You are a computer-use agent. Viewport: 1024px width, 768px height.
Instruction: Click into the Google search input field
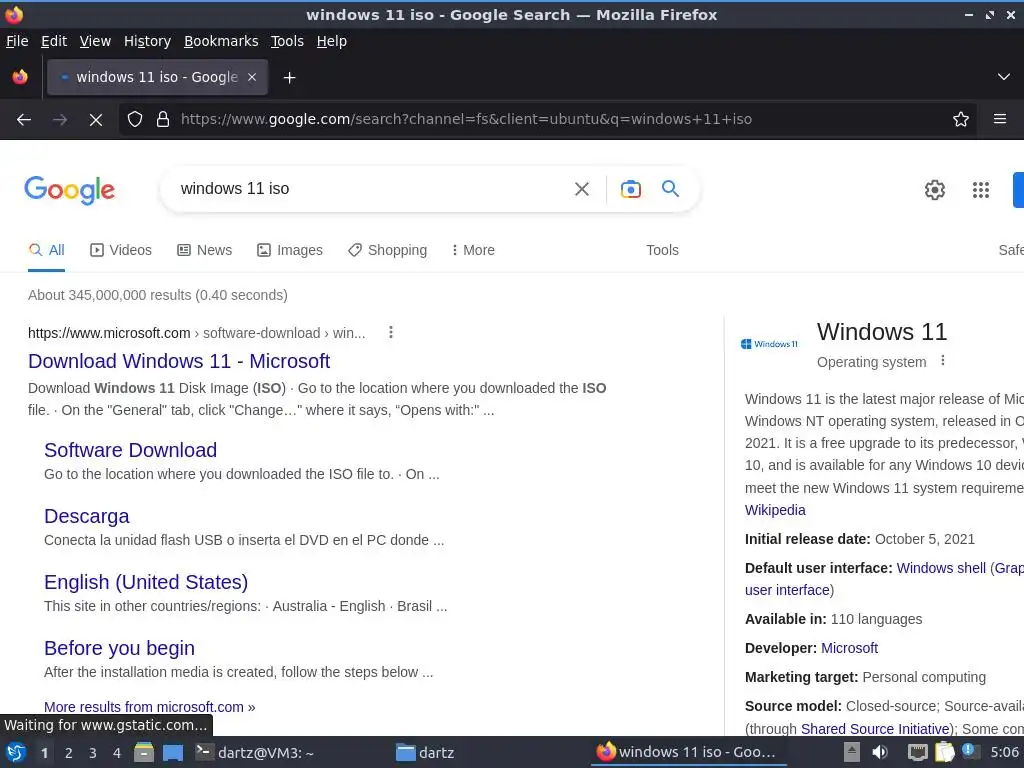[x=371, y=189]
